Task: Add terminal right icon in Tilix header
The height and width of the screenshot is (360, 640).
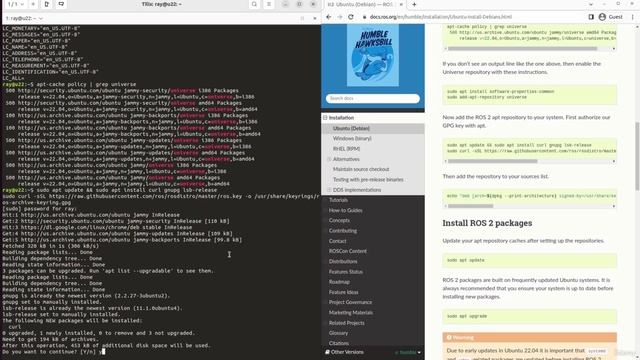Action: coord(47,4)
